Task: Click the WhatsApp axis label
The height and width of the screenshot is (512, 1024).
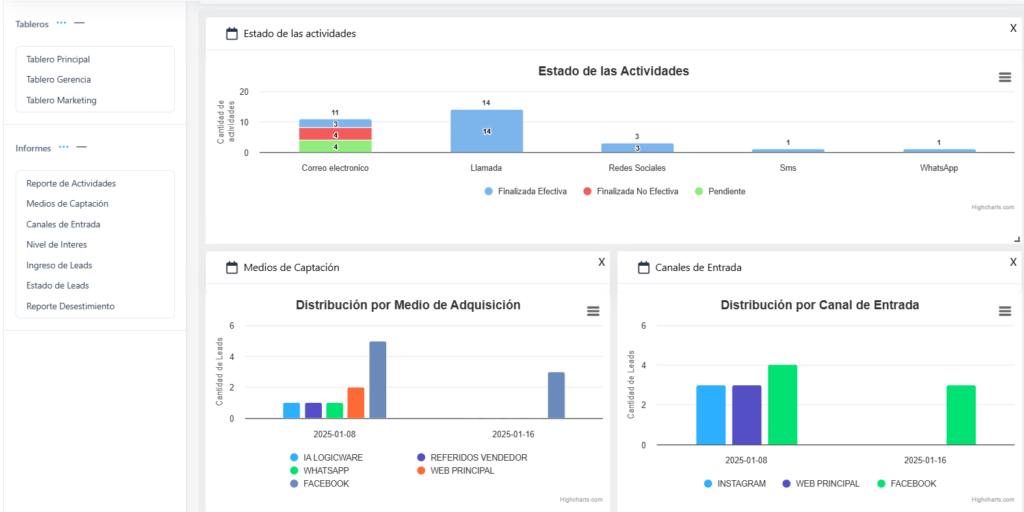Action: (x=939, y=168)
